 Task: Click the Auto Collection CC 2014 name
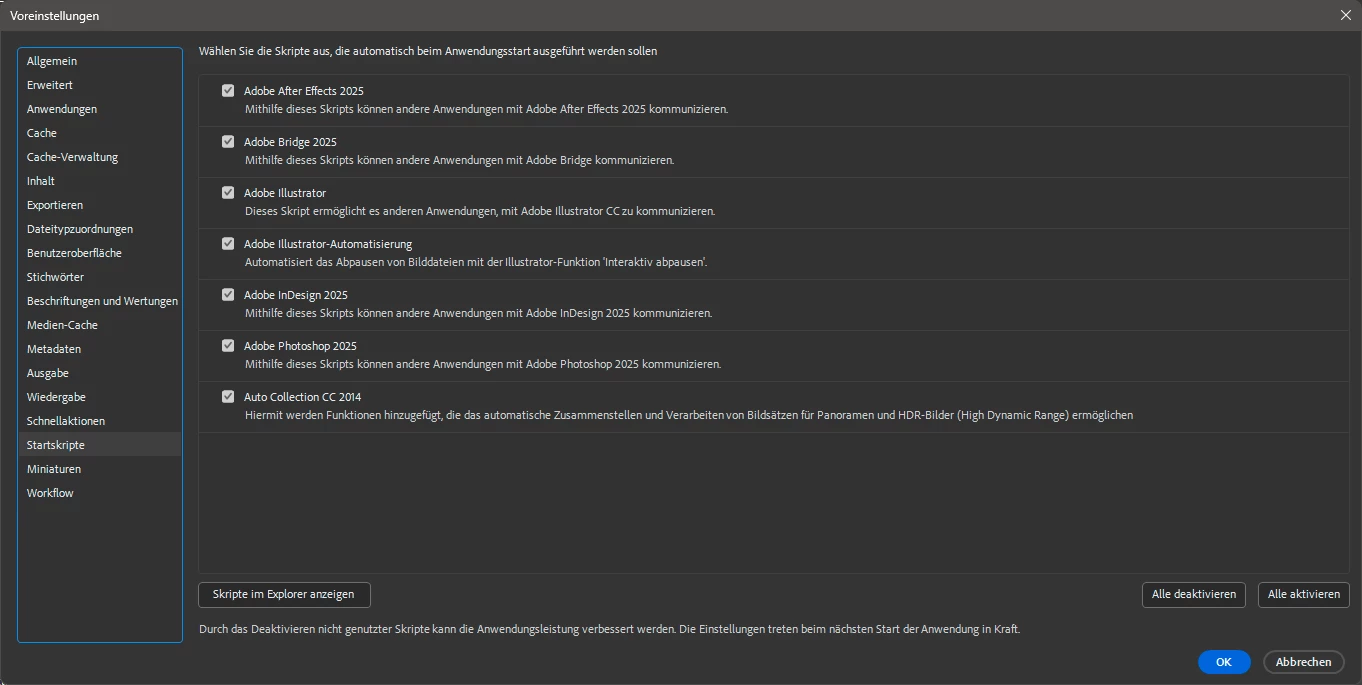[303, 397]
